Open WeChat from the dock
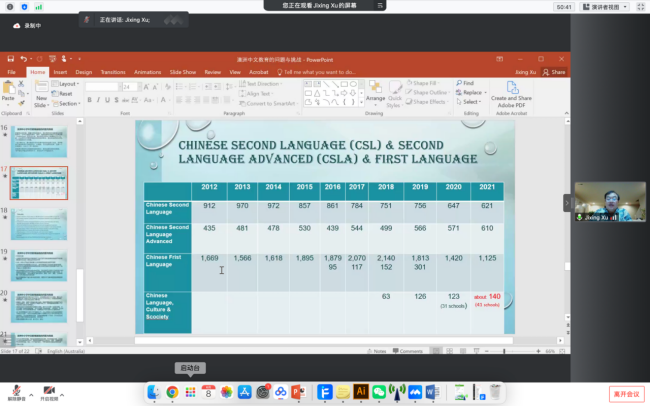The image size is (651, 407). 379,392
